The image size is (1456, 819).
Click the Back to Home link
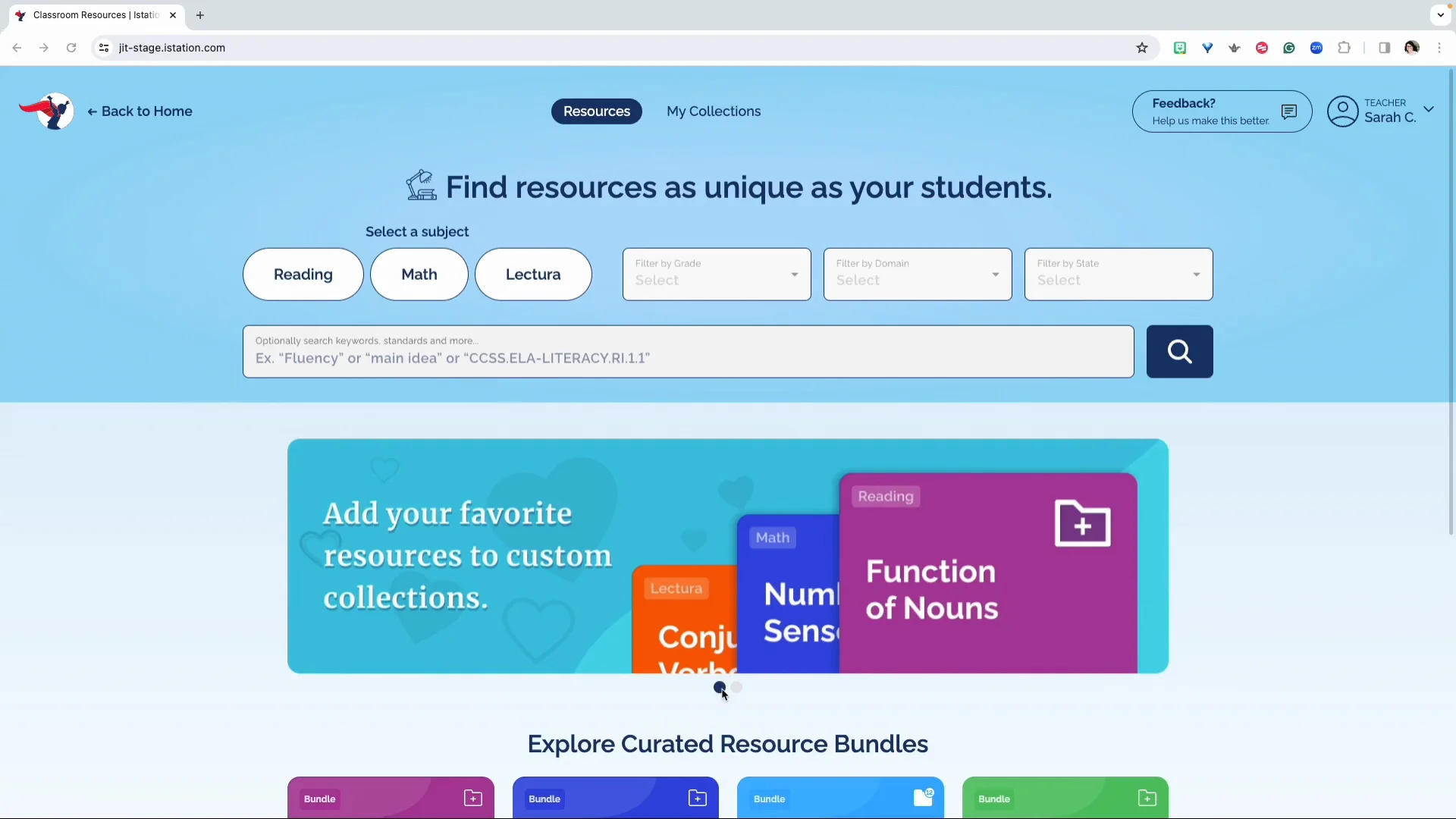pyautogui.click(x=140, y=111)
